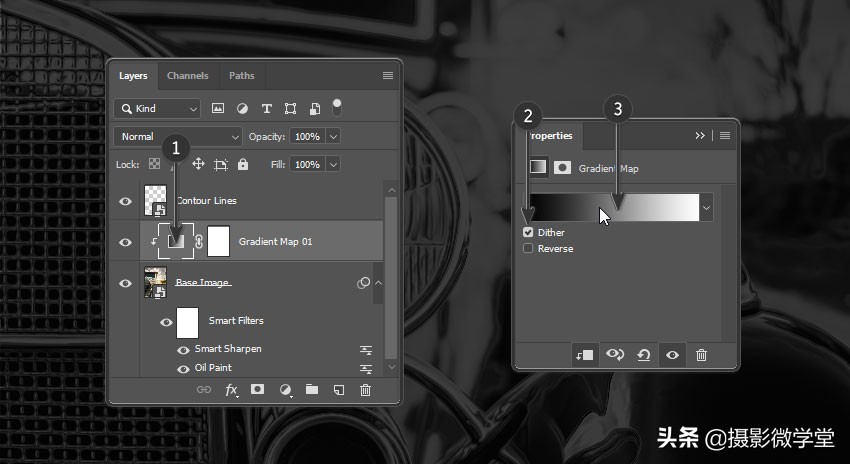Toggle layer filtering switch on/off
This screenshot has width=850, height=464.
click(337, 107)
